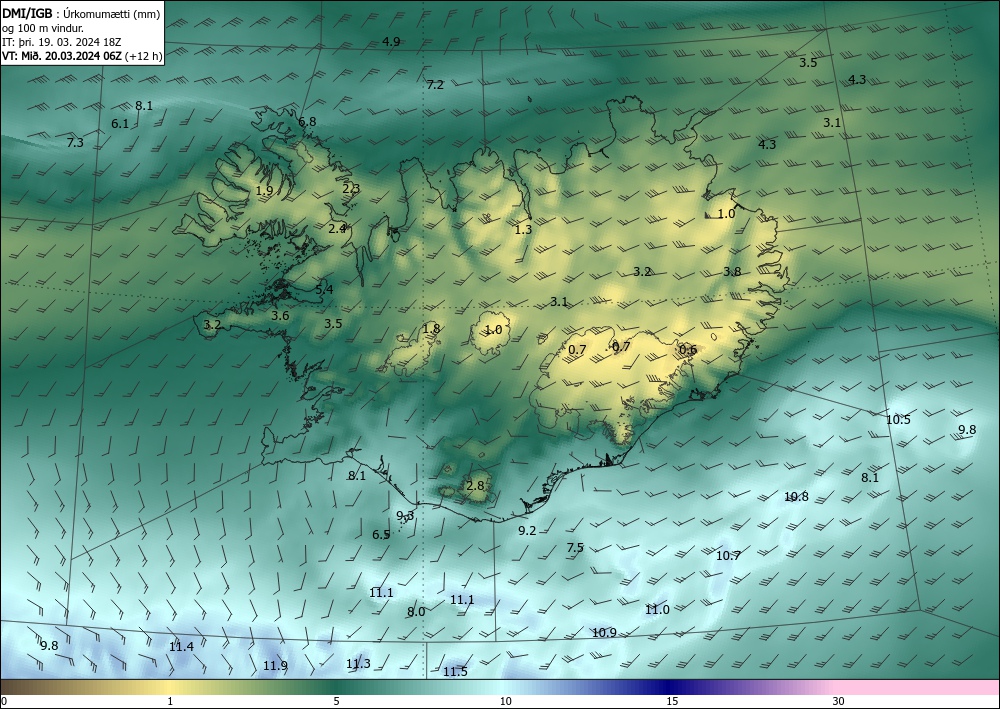The height and width of the screenshot is (709, 1000).
Task: Click the 2.3 value label
Action: 351,188
